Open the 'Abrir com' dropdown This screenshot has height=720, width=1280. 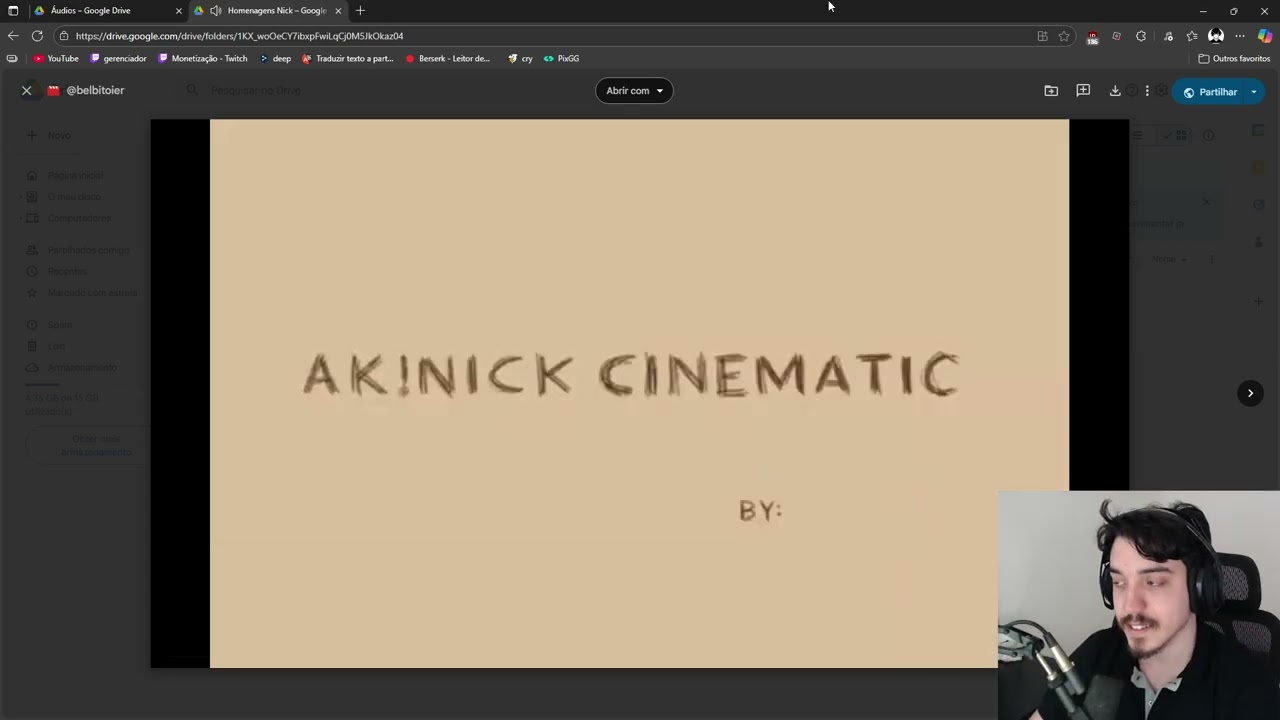point(634,91)
